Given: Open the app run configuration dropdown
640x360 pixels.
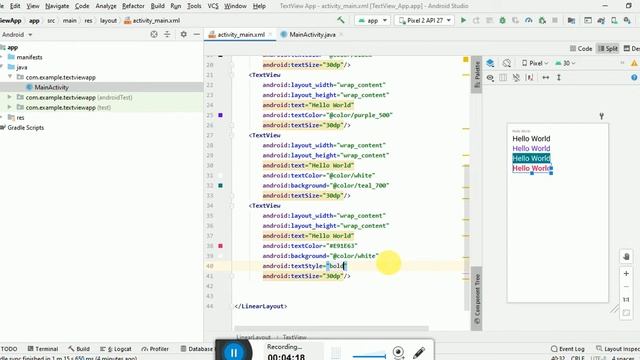Looking at the screenshot, I should [x=373, y=20].
